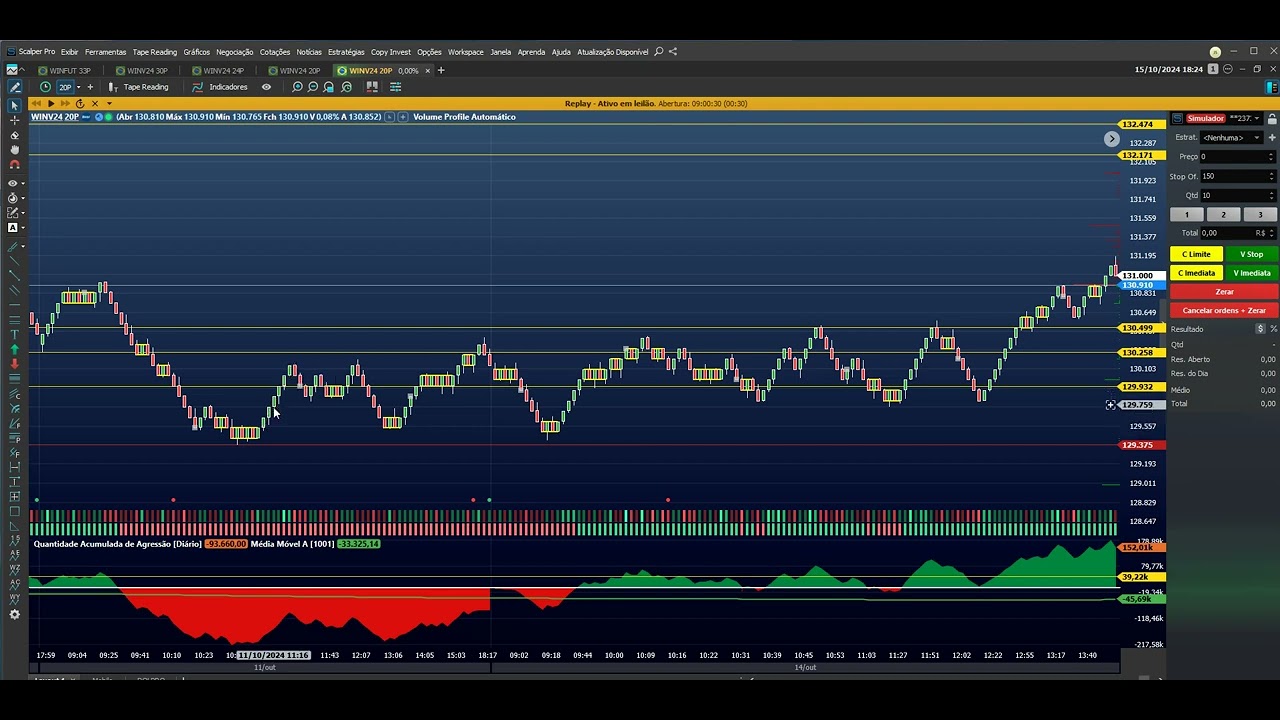Expand the chart tabs chevron at top left
This screenshot has height=720, width=1280.
[22, 70]
